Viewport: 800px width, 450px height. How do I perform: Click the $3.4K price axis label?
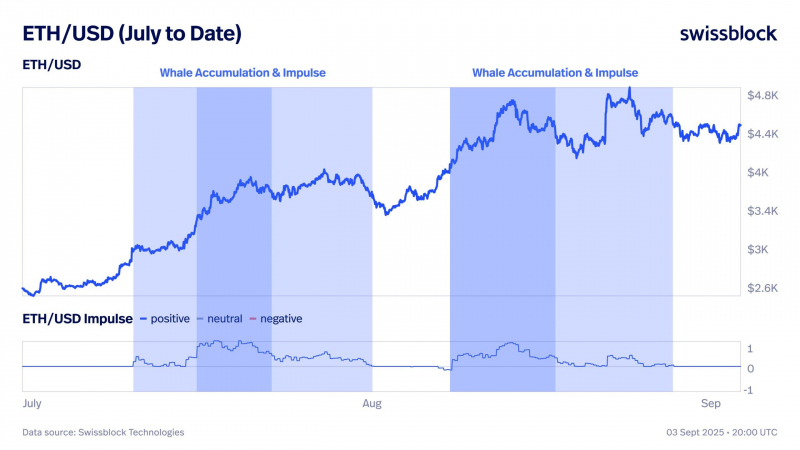tap(762, 211)
